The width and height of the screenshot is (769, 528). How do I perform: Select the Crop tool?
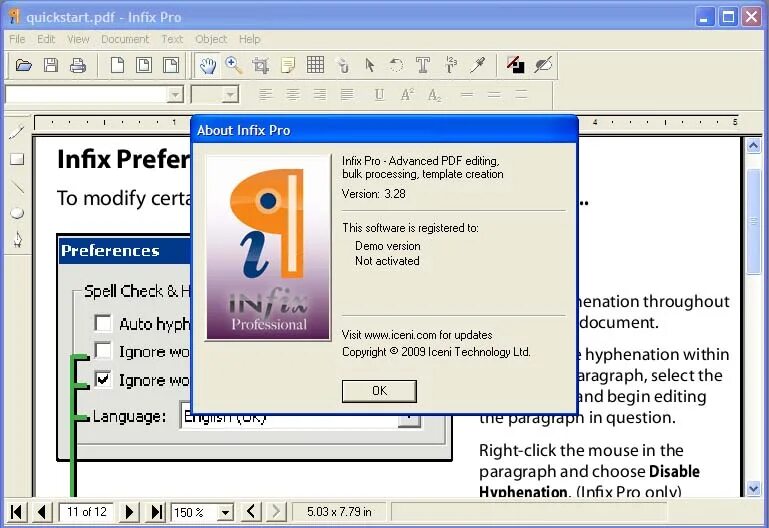[x=260, y=65]
